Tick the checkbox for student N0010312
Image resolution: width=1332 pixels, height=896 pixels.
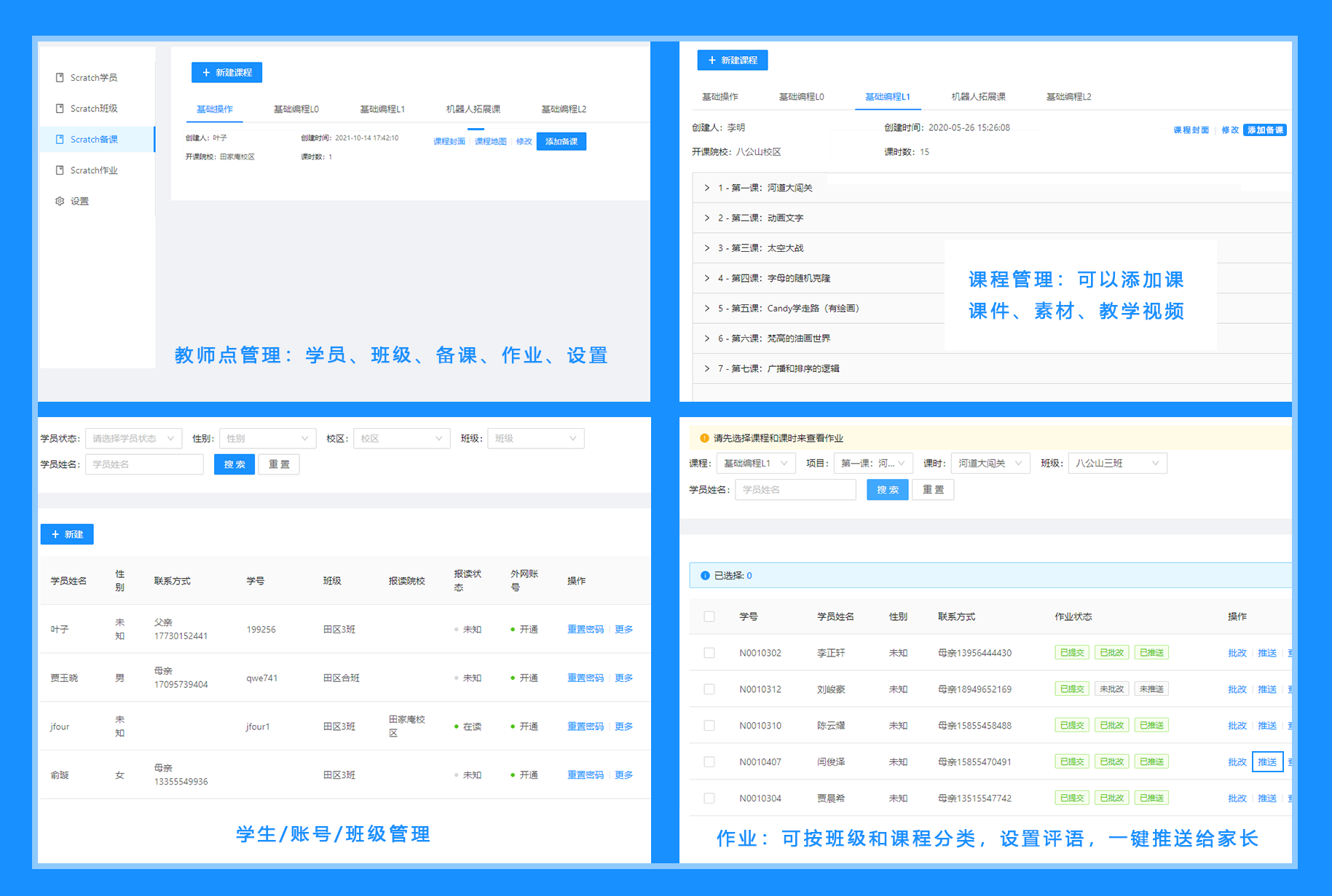pyautogui.click(x=709, y=689)
